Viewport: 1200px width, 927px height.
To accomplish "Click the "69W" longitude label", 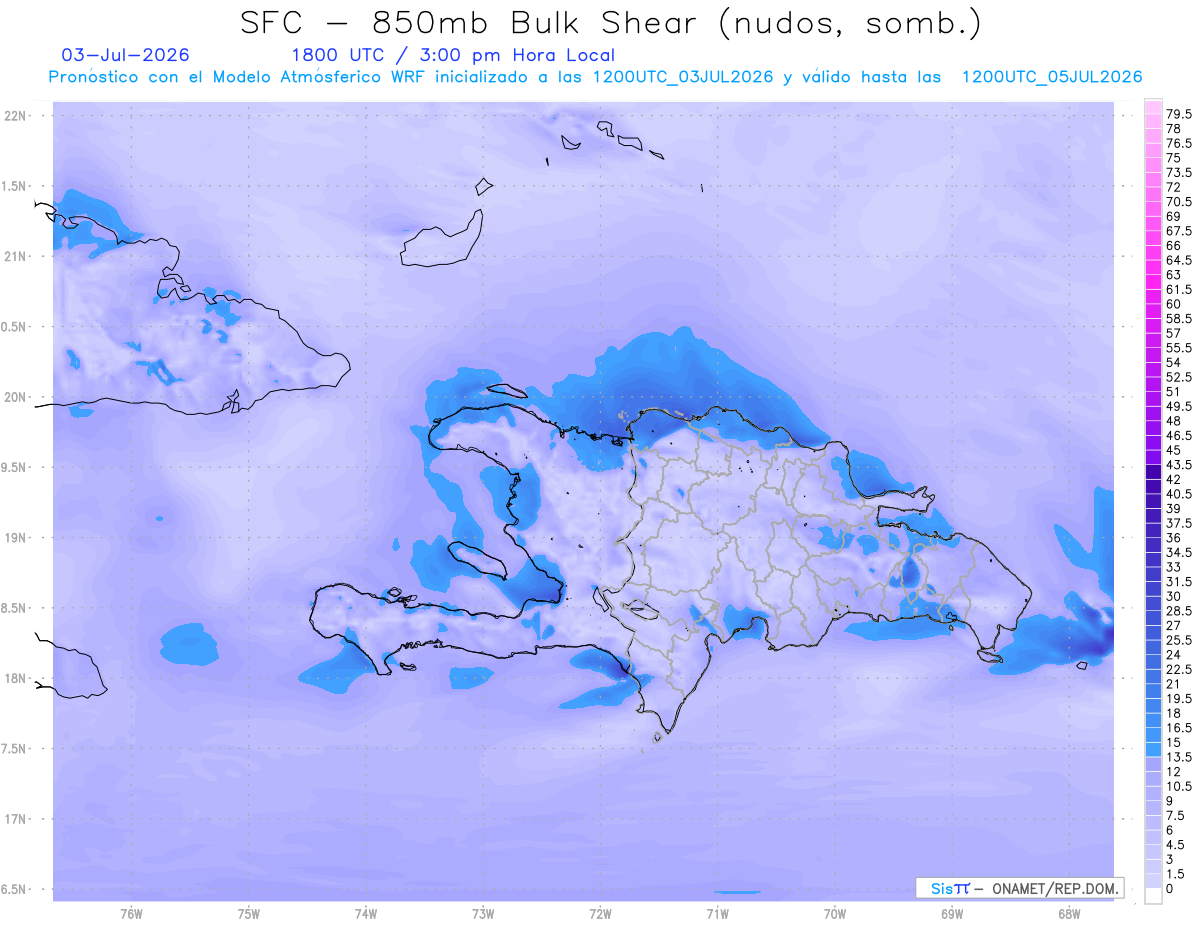I will 952,913.
